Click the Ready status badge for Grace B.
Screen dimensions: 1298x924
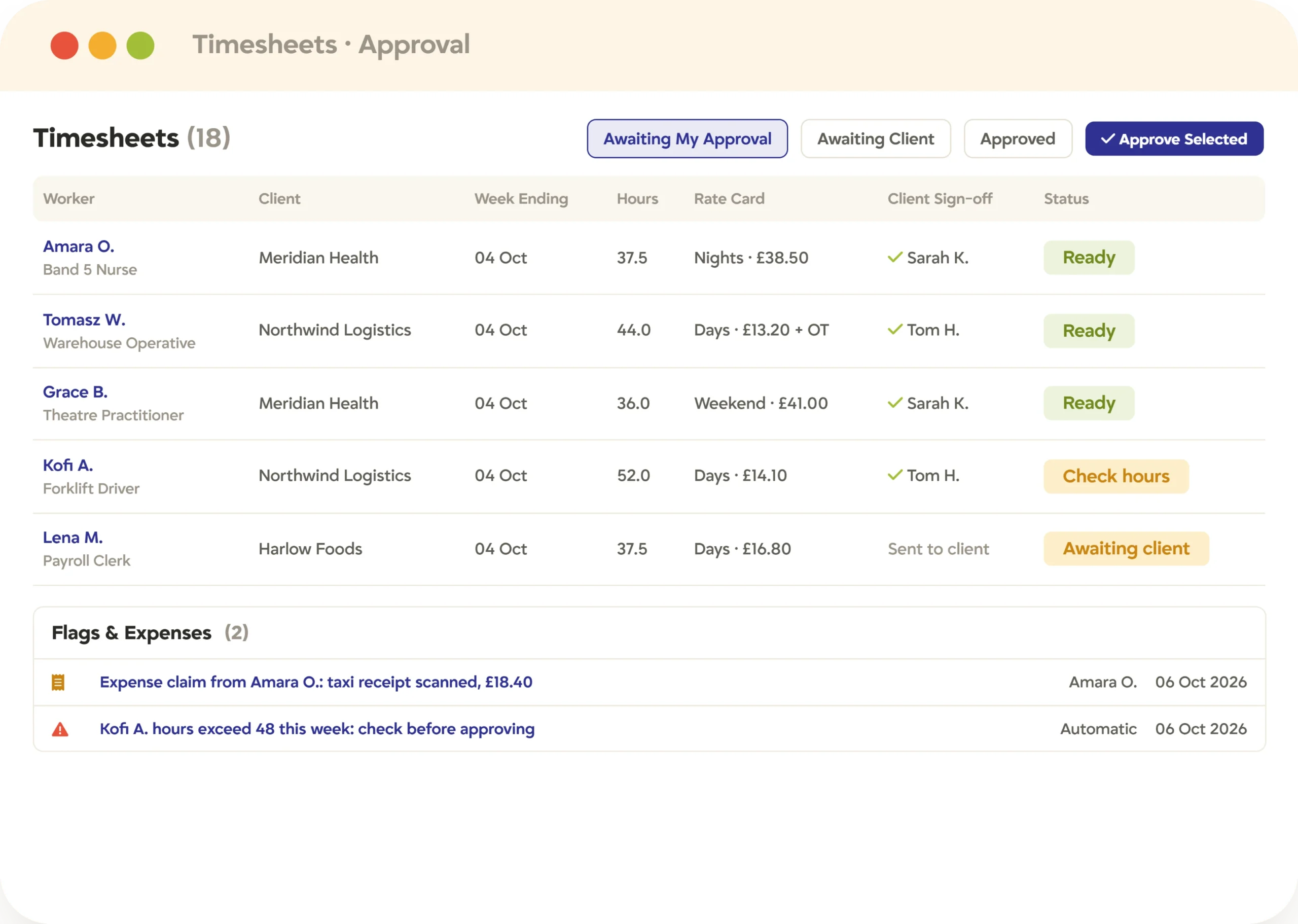click(x=1089, y=403)
